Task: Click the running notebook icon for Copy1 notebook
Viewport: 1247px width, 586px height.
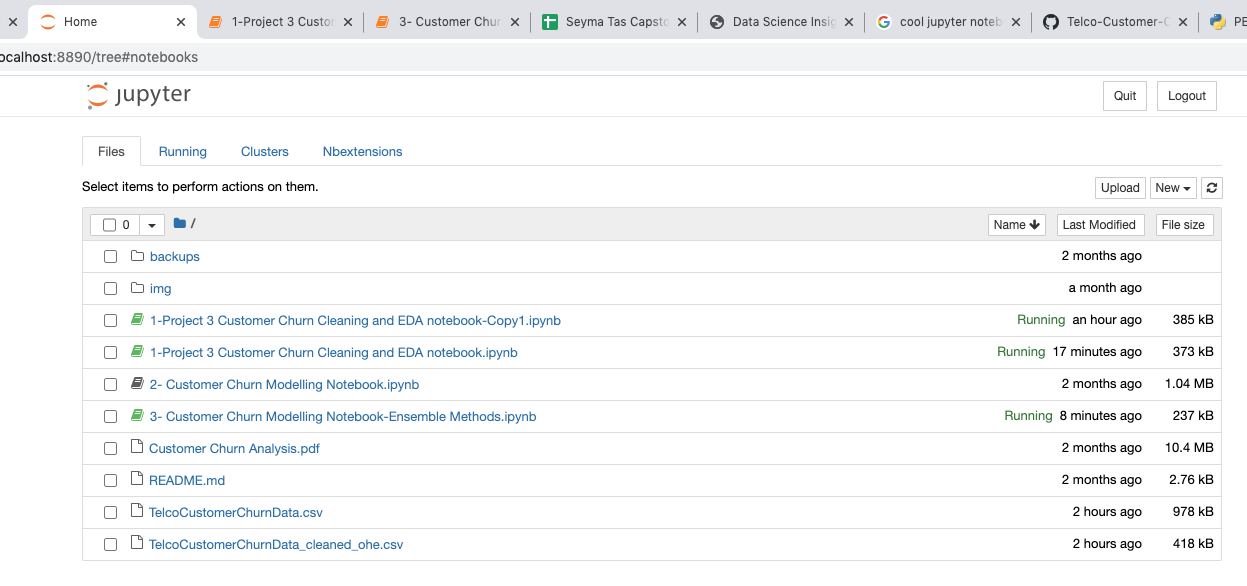Action: 138,321
